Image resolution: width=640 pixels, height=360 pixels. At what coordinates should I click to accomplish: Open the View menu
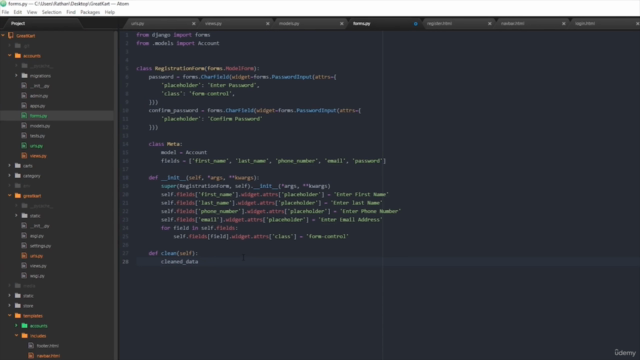coord(32,12)
